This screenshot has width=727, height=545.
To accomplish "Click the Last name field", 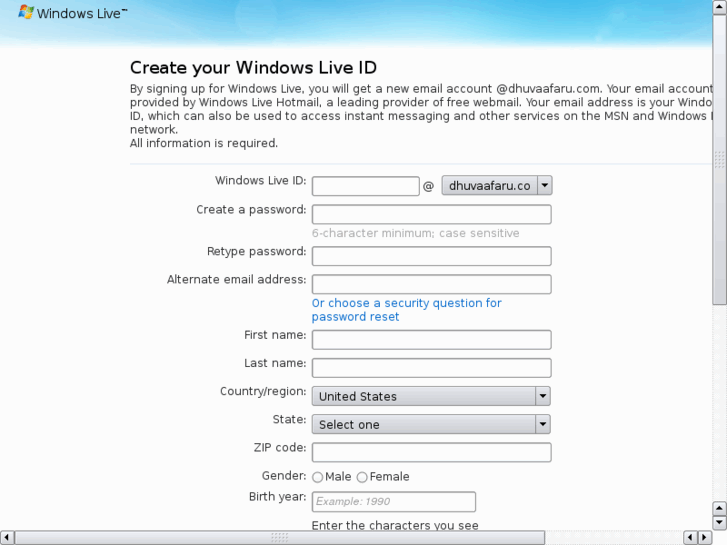I will tap(432, 368).
